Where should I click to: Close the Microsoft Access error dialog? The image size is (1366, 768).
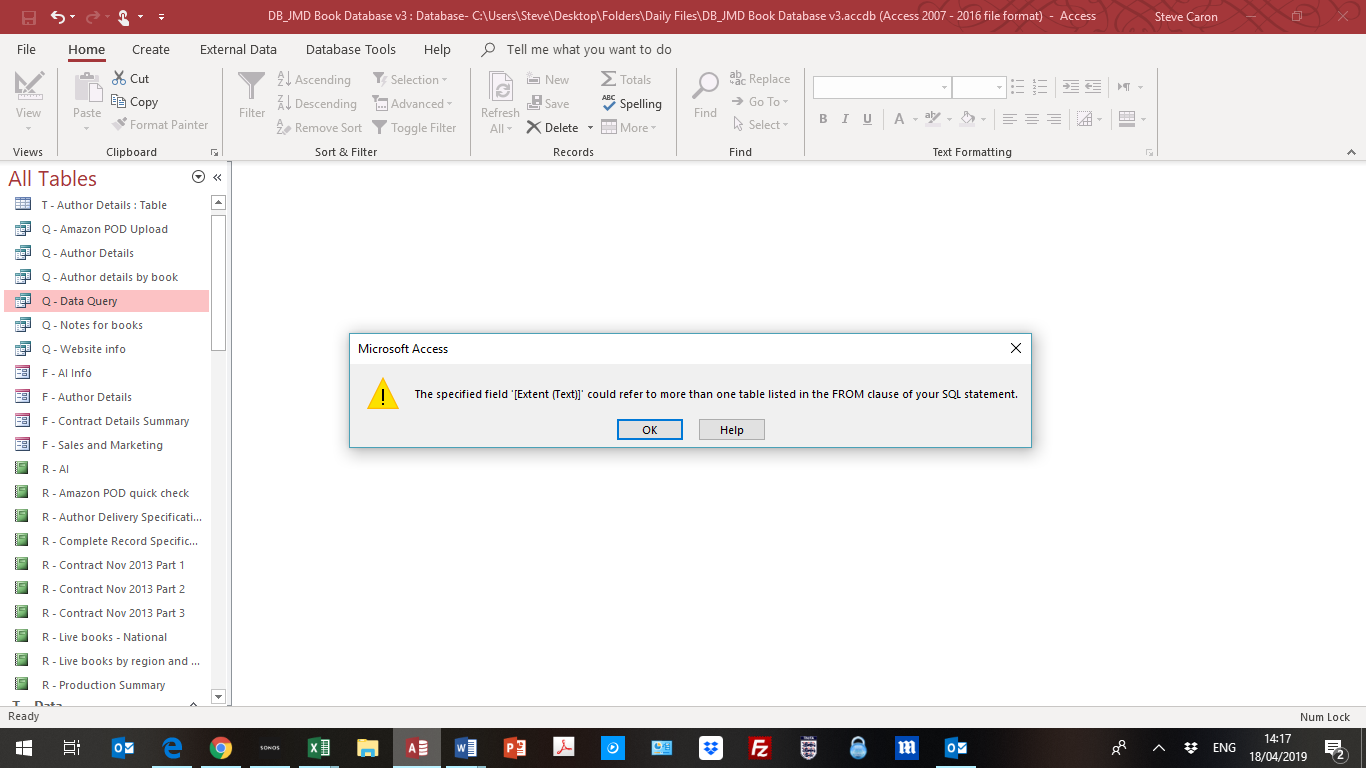coord(1015,348)
